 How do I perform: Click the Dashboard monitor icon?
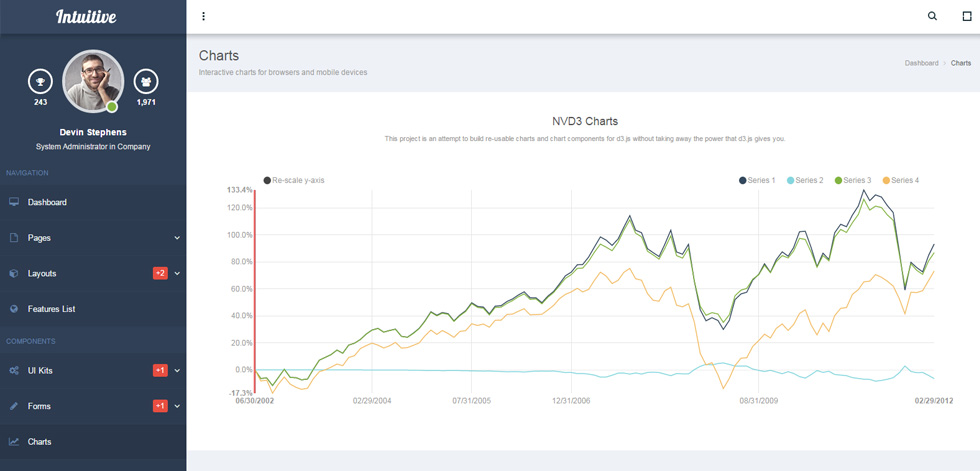click(x=14, y=202)
